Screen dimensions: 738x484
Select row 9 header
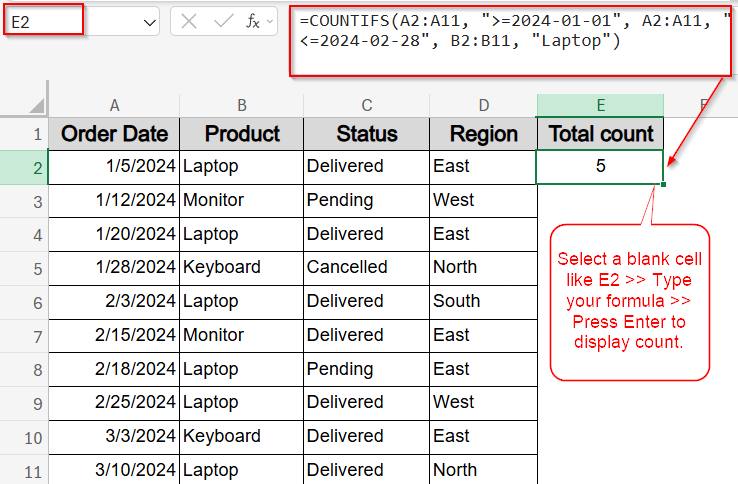click(x=24, y=404)
